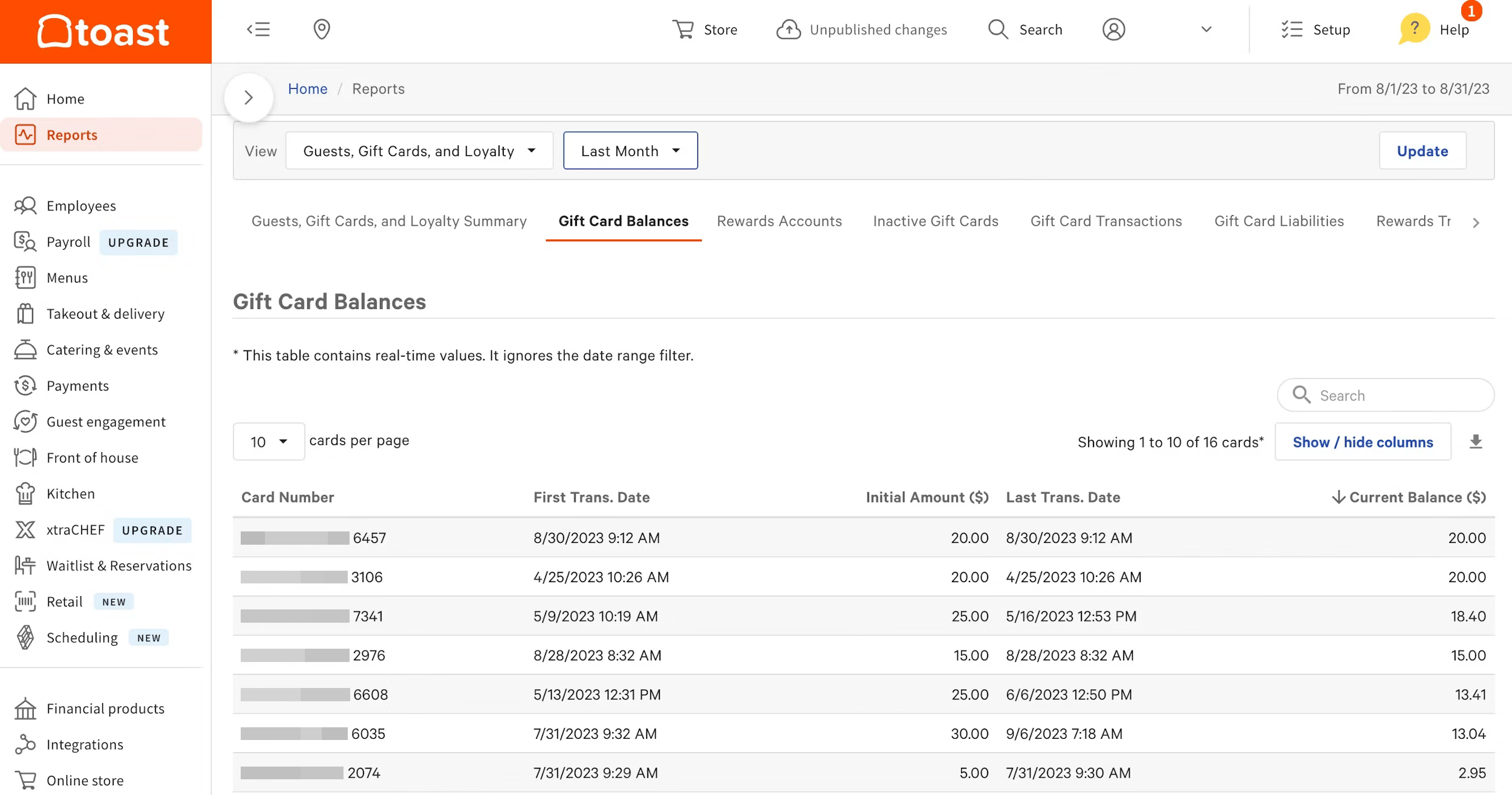This screenshot has height=795, width=1512.
Task: Open the location pin selector
Action: (322, 29)
